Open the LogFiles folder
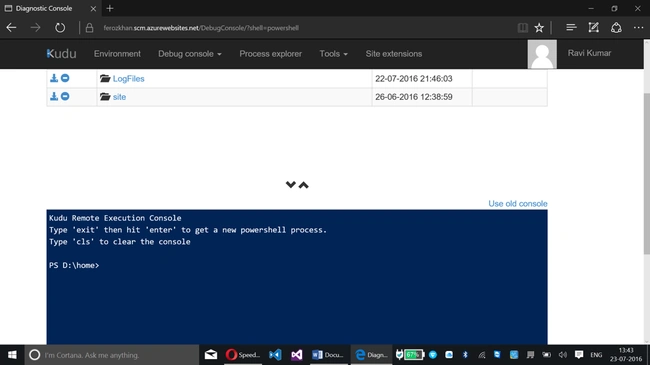 click(128, 78)
